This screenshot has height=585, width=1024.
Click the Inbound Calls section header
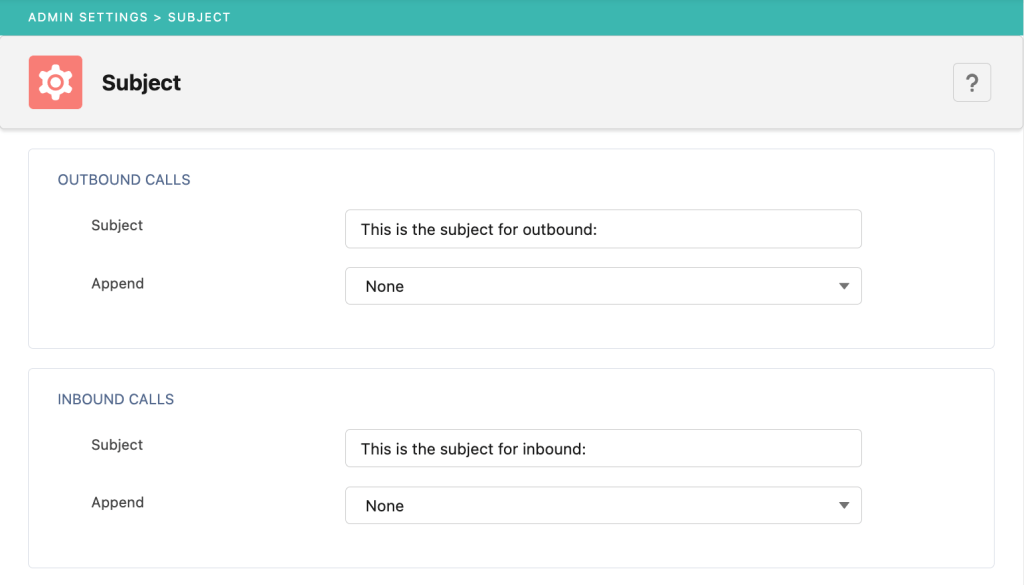pyautogui.click(x=115, y=399)
